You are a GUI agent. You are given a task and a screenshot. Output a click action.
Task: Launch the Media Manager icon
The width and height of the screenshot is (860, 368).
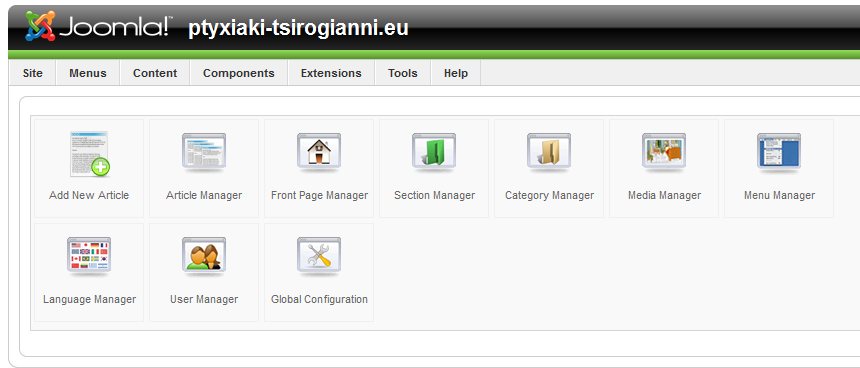(664, 152)
